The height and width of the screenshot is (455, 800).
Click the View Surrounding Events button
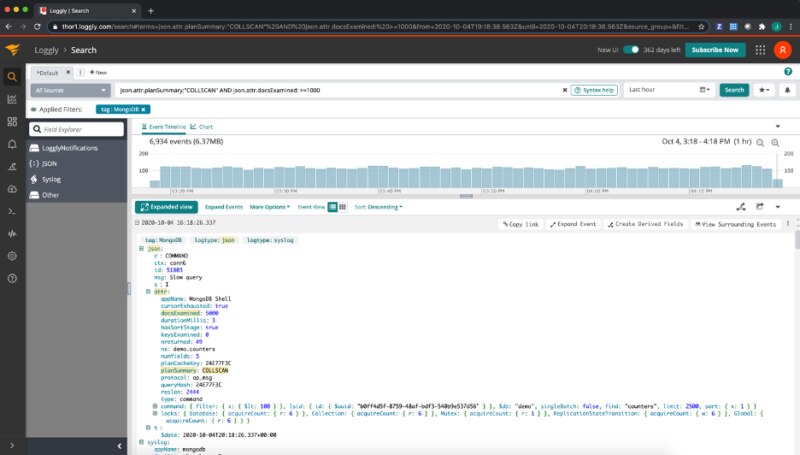click(x=739, y=225)
